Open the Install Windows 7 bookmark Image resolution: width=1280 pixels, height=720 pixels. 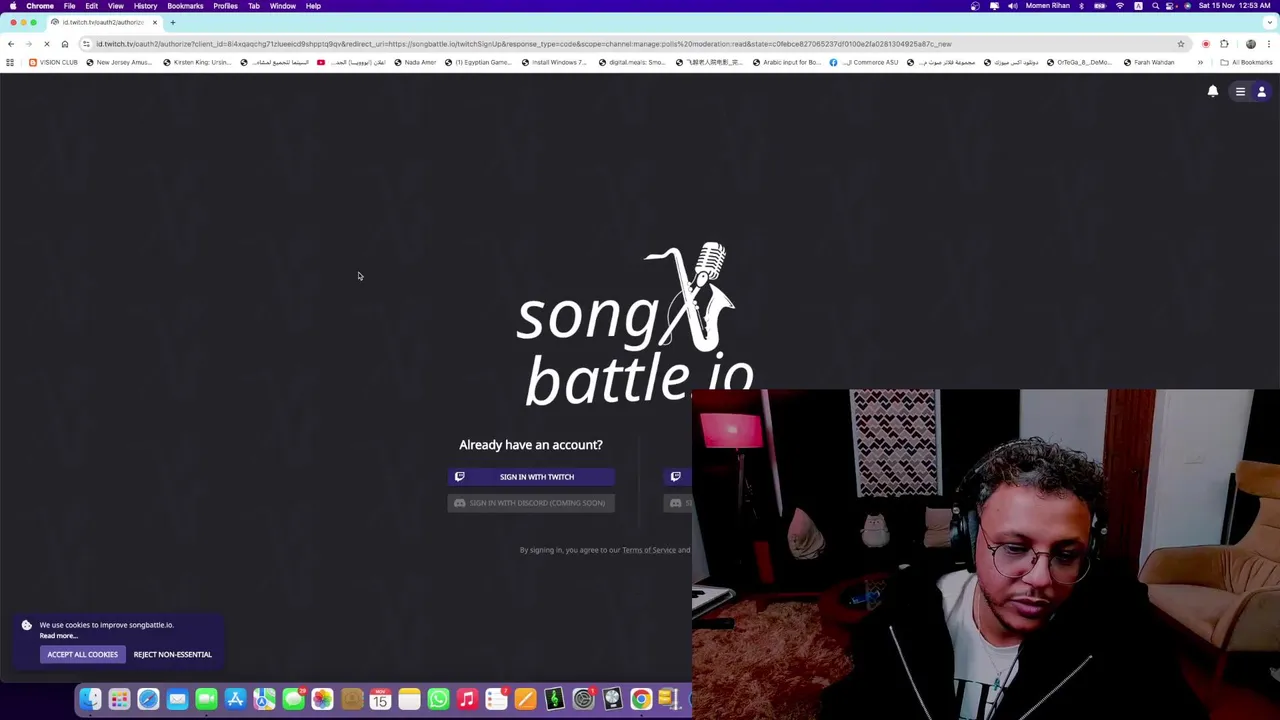tap(554, 62)
